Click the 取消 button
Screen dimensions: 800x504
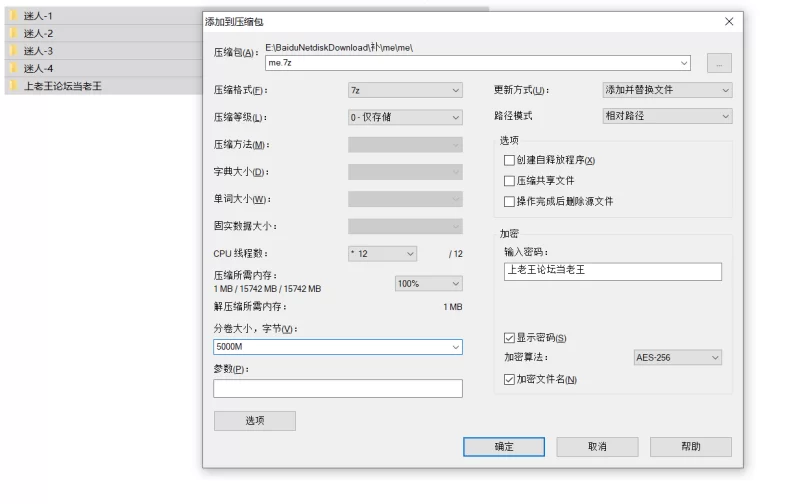point(597,447)
